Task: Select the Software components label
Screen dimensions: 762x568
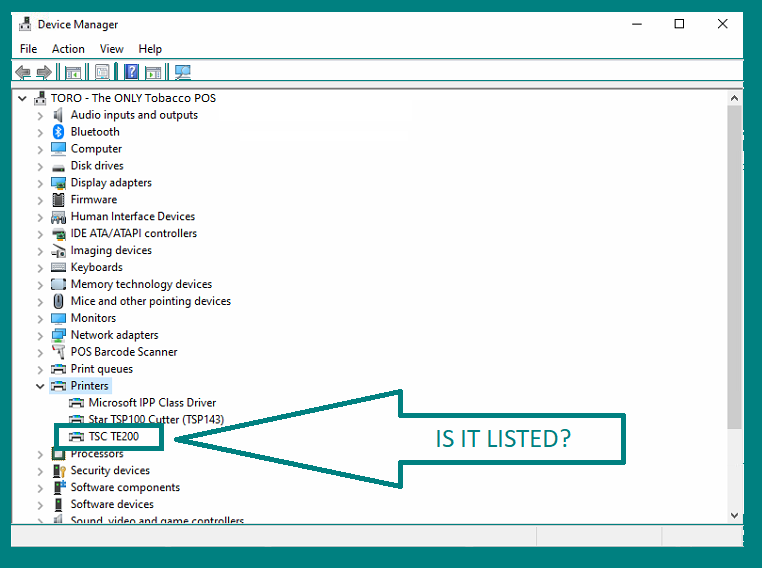Action: [125, 487]
